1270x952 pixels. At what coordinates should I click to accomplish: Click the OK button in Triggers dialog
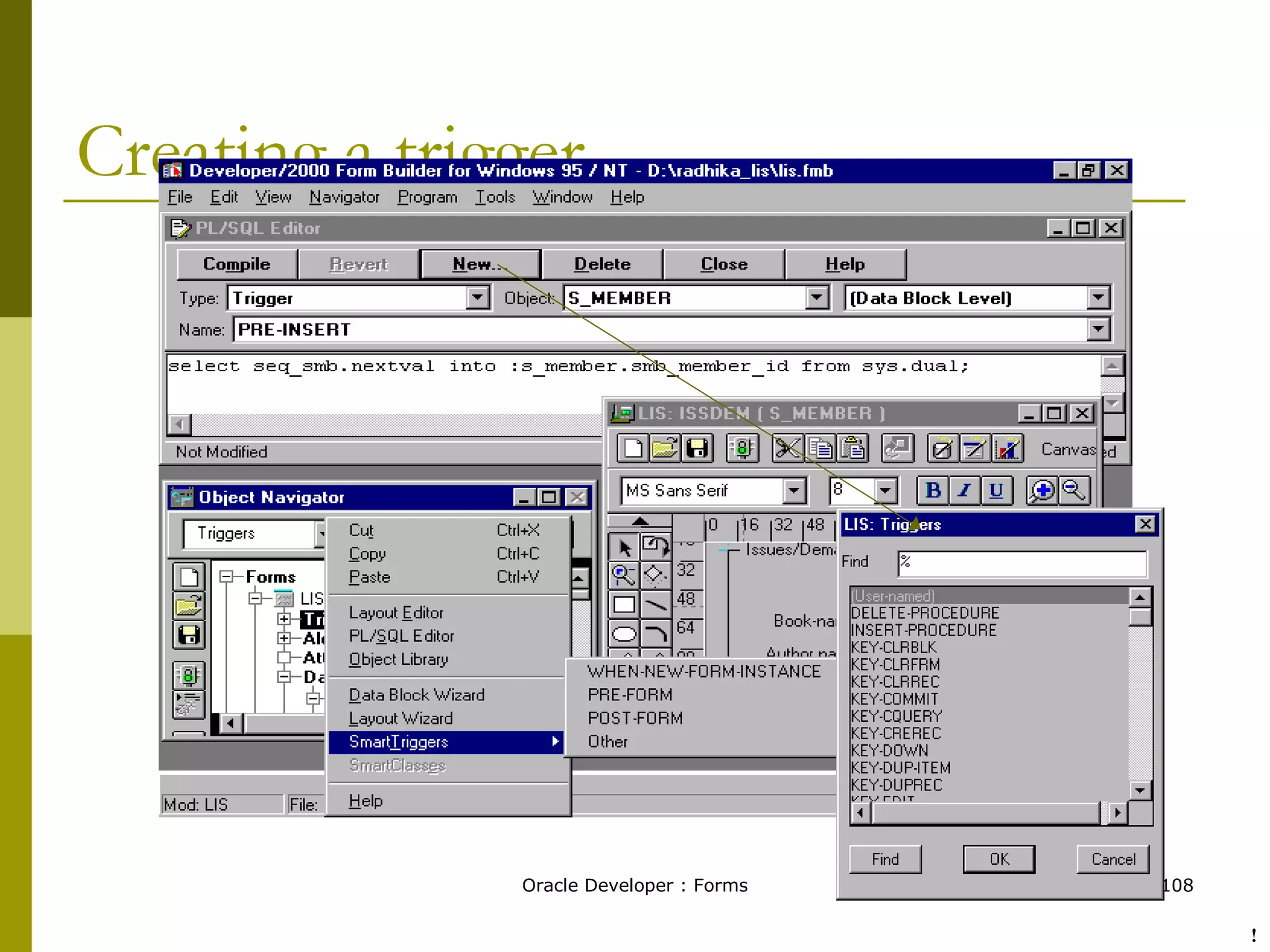(x=999, y=860)
